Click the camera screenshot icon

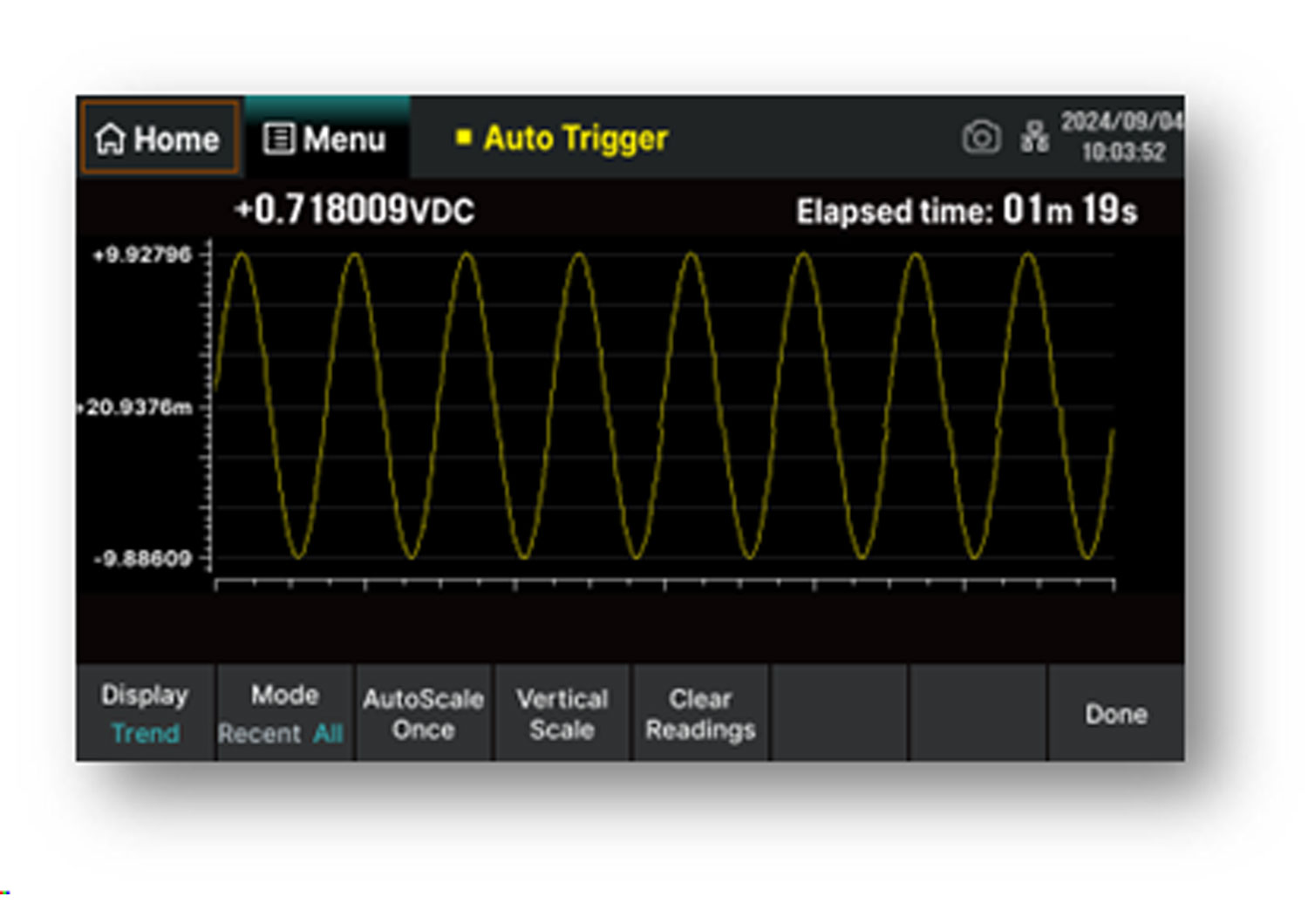coord(981,138)
